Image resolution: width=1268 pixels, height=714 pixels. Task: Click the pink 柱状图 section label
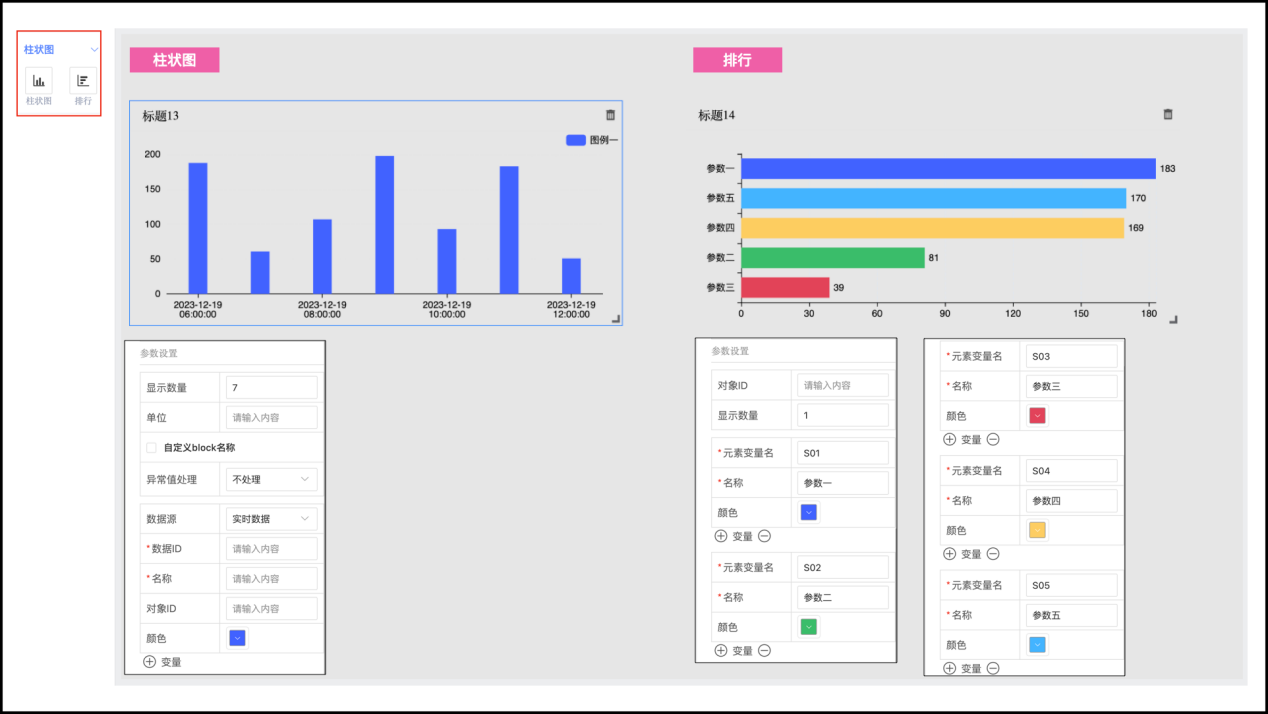point(174,60)
